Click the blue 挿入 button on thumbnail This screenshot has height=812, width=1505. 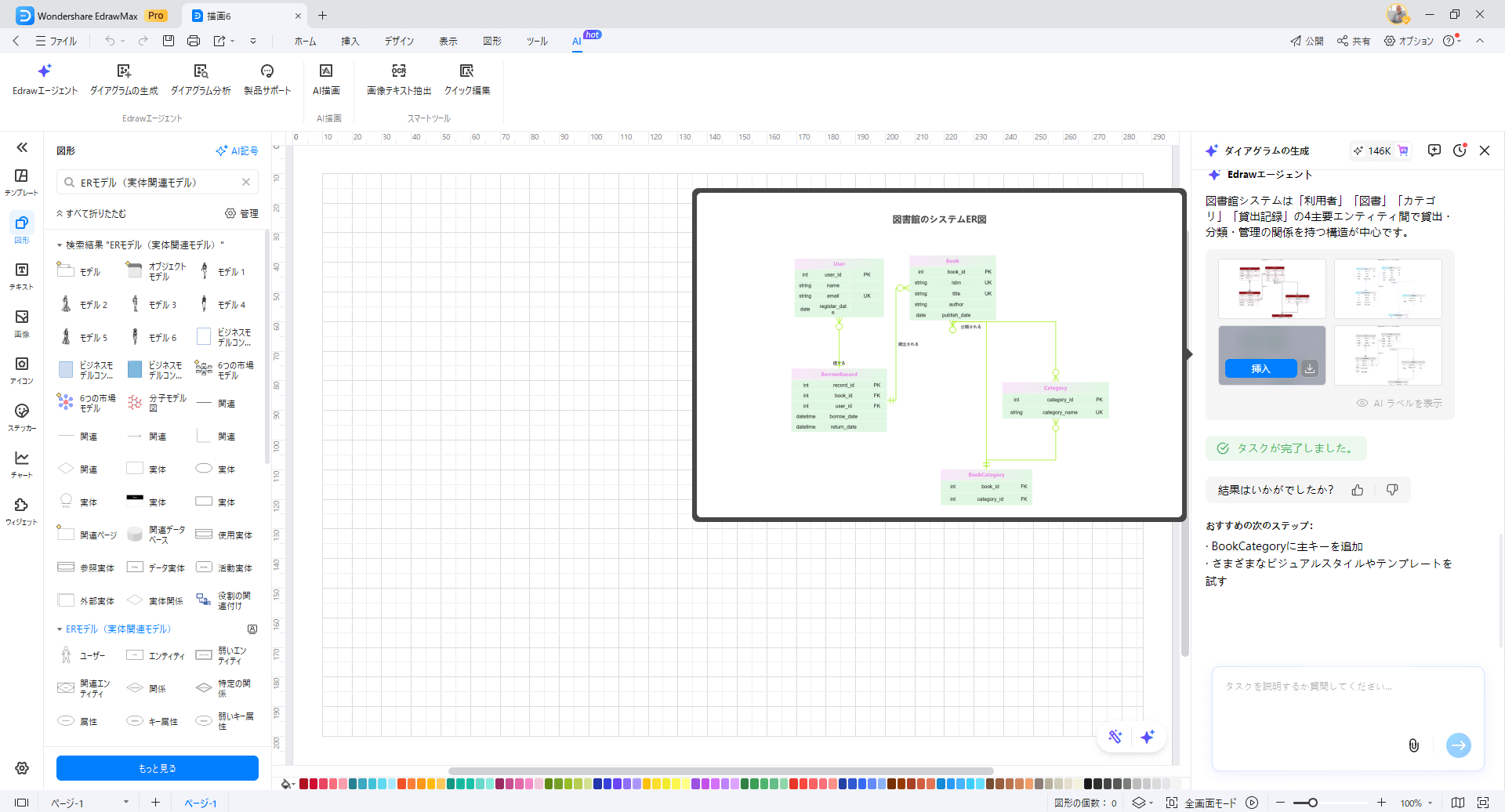click(x=1260, y=368)
